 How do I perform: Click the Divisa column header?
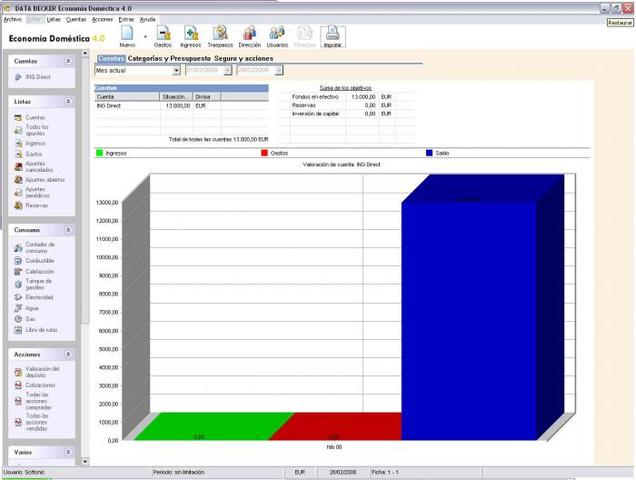(207, 97)
